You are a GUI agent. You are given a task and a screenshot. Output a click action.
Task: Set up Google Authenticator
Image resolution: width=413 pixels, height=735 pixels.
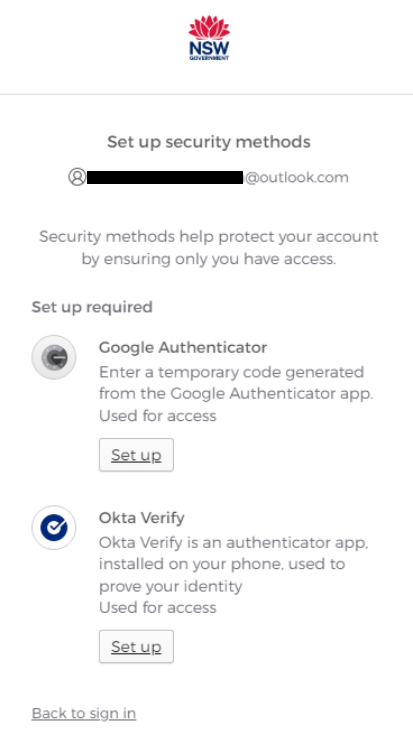136,455
